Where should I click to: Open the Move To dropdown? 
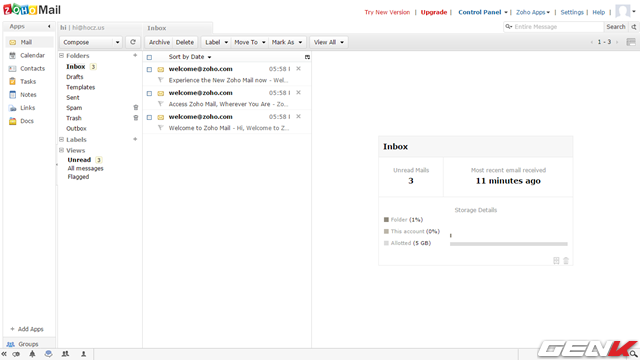pos(250,42)
